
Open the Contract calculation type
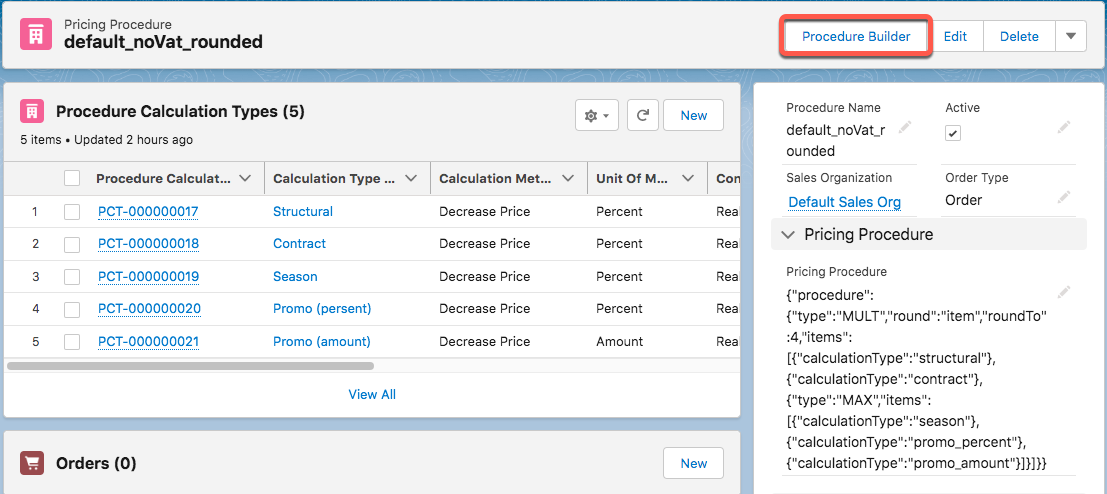[x=299, y=243]
